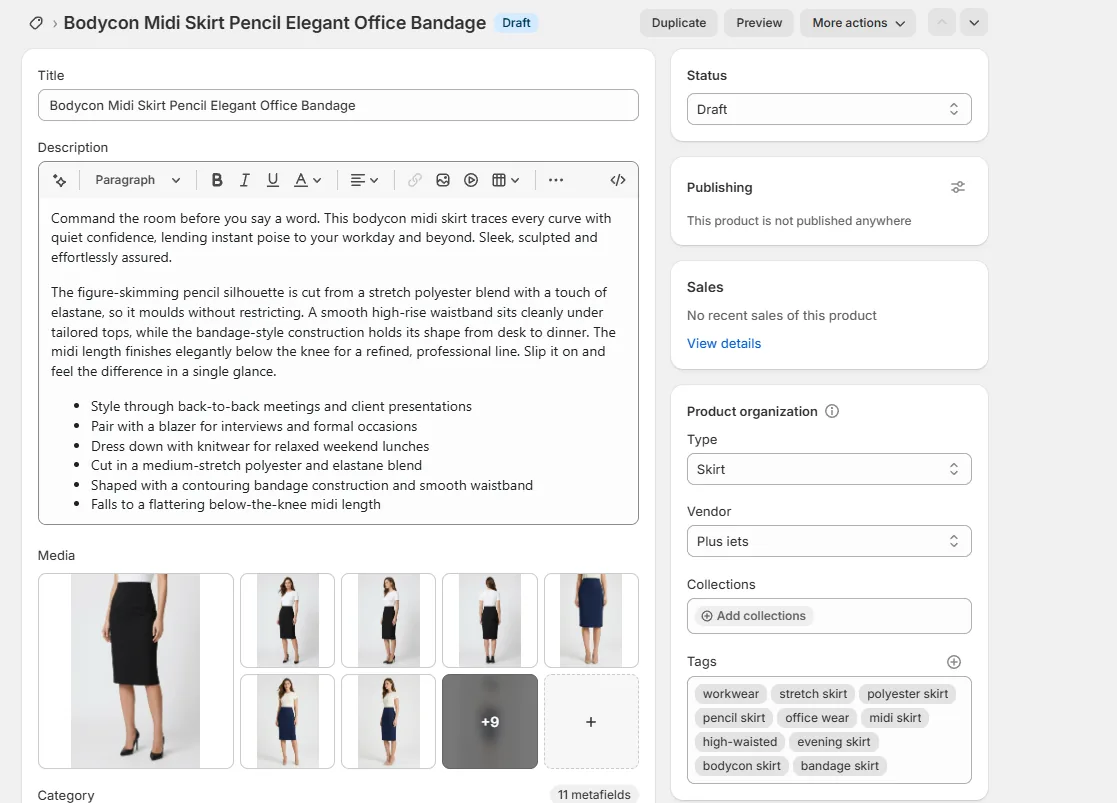Image resolution: width=1117 pixels, height=803 pixels.
Task: Click Product organization info icon
Action: coord(832,411)
